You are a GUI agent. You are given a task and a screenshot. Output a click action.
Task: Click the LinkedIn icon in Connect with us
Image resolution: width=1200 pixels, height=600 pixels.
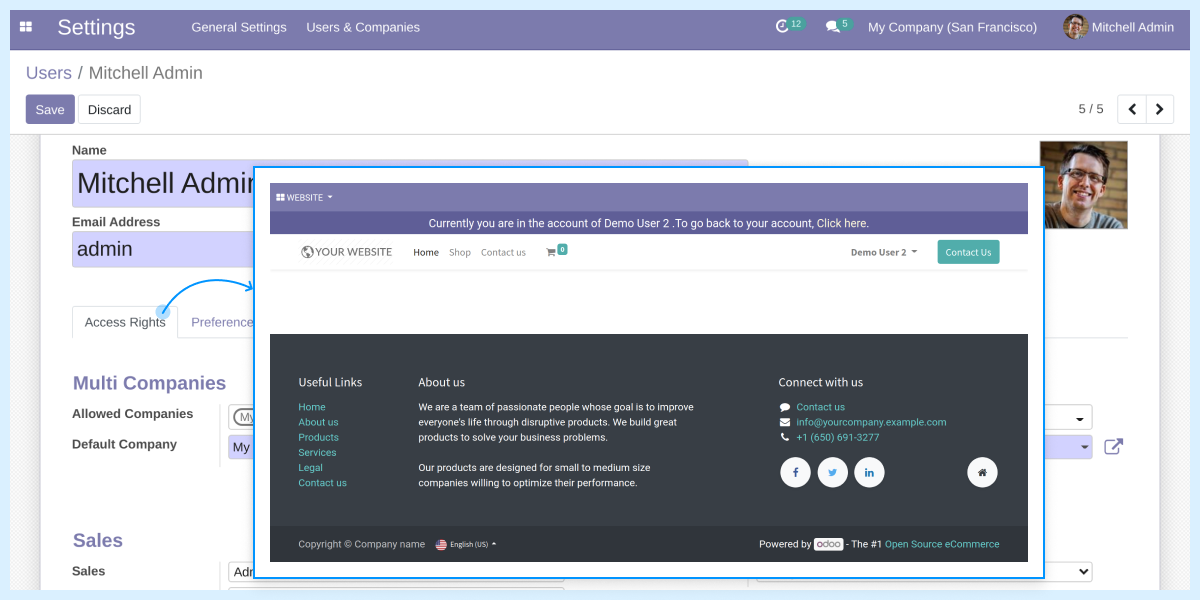click(869, 472)
